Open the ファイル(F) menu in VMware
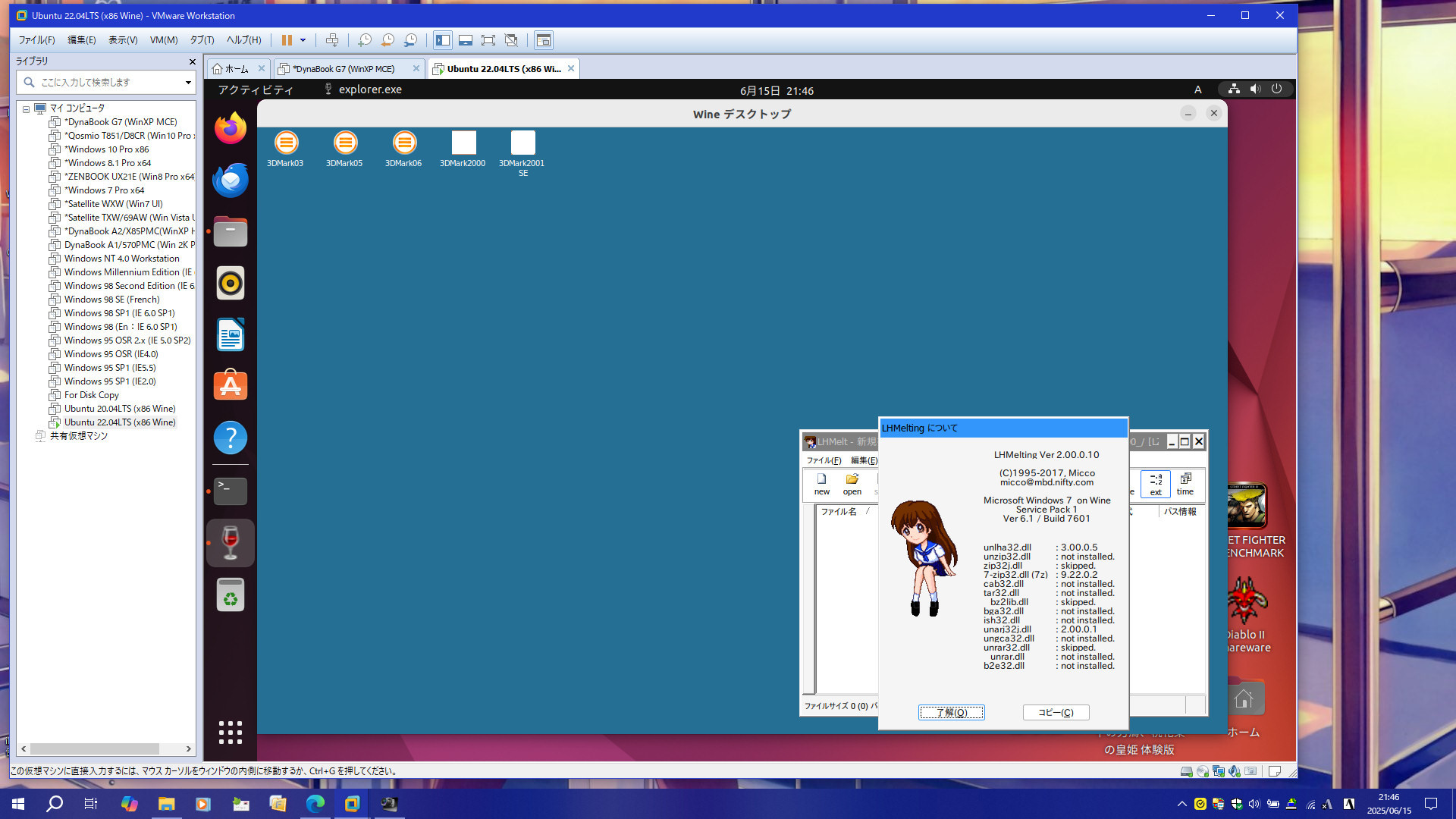Screen dimensions: 1456x819 click(36, 40)
